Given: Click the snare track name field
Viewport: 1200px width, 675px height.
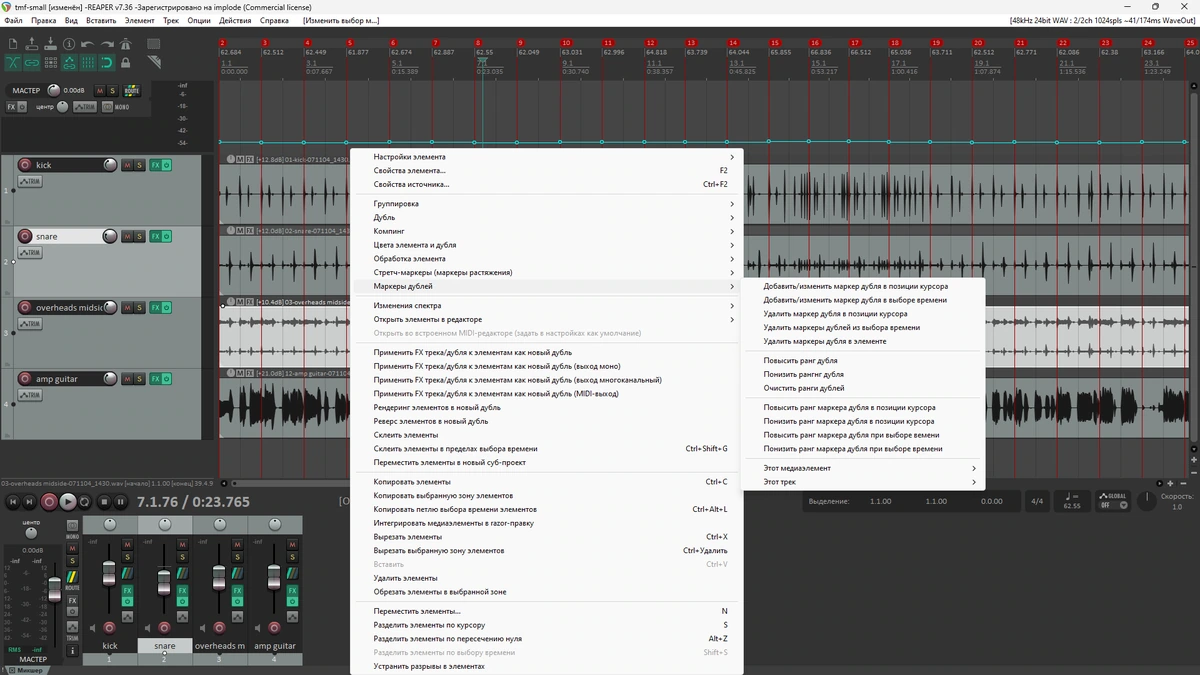Looking at the screenshot, I should pos(67,237).
